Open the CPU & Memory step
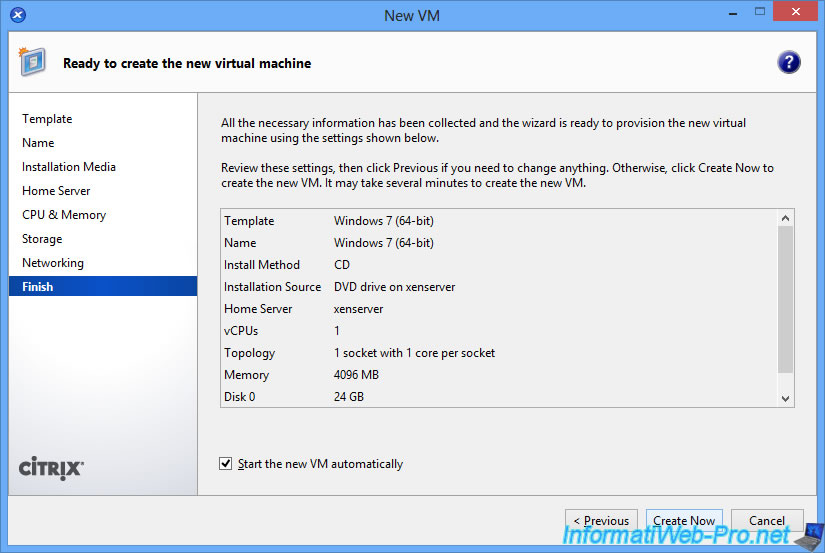The height and width of the screenshot is (553, 825). click(x=64, y=215)
